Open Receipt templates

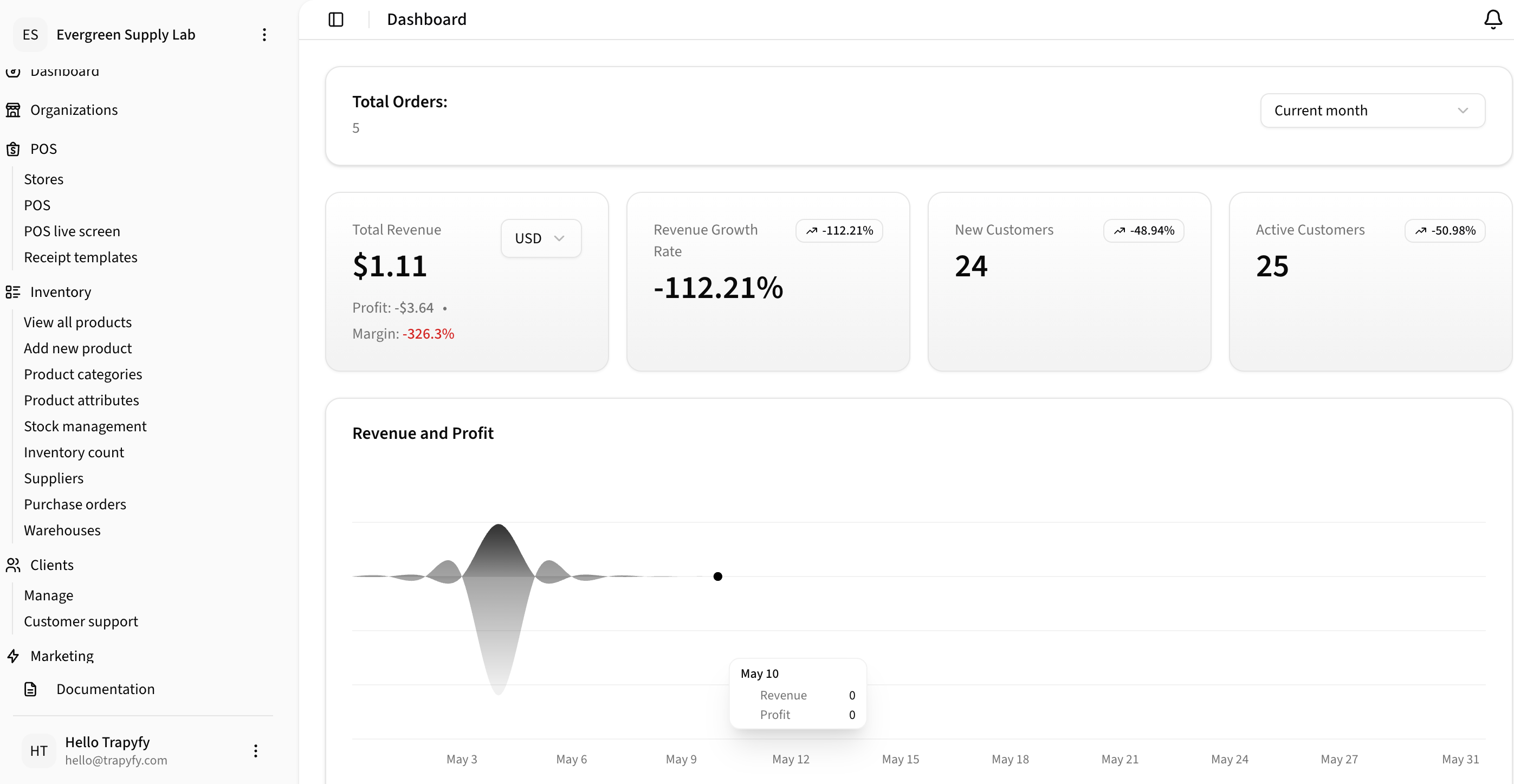tap(81, 257)
